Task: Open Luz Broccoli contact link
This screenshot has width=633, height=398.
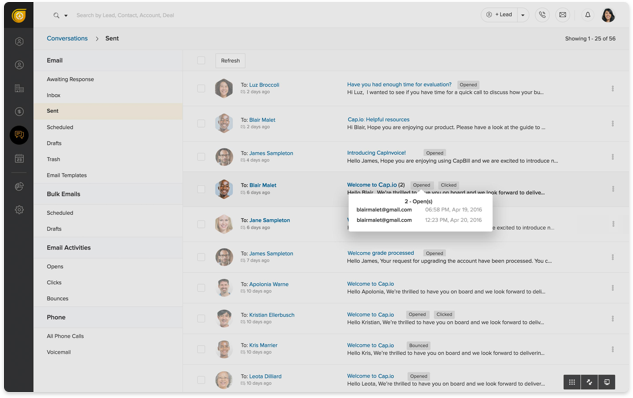Action: point(264,85)
